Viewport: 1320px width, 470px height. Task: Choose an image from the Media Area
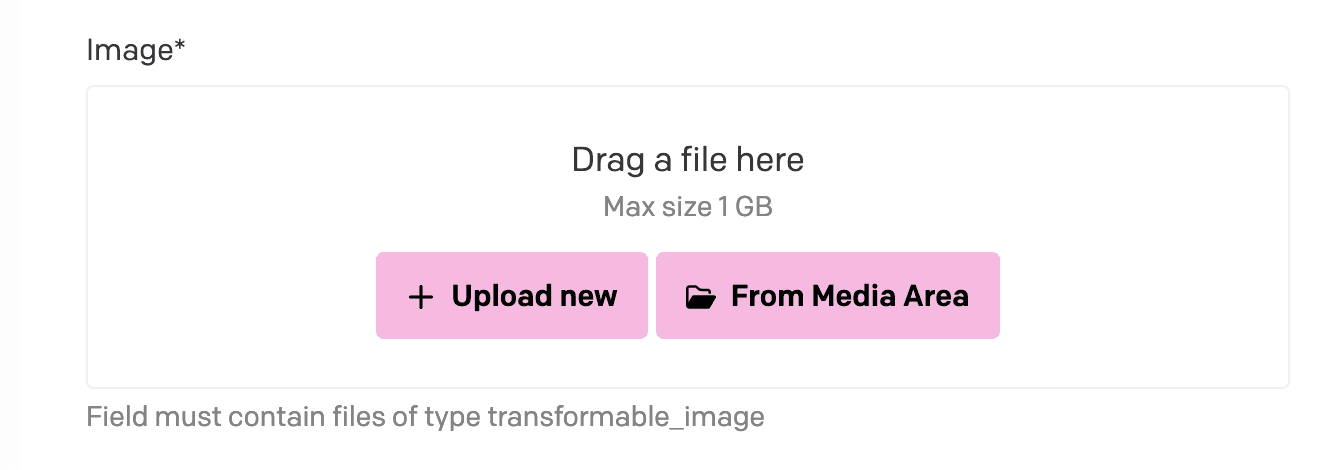click(x=828, y=296)
